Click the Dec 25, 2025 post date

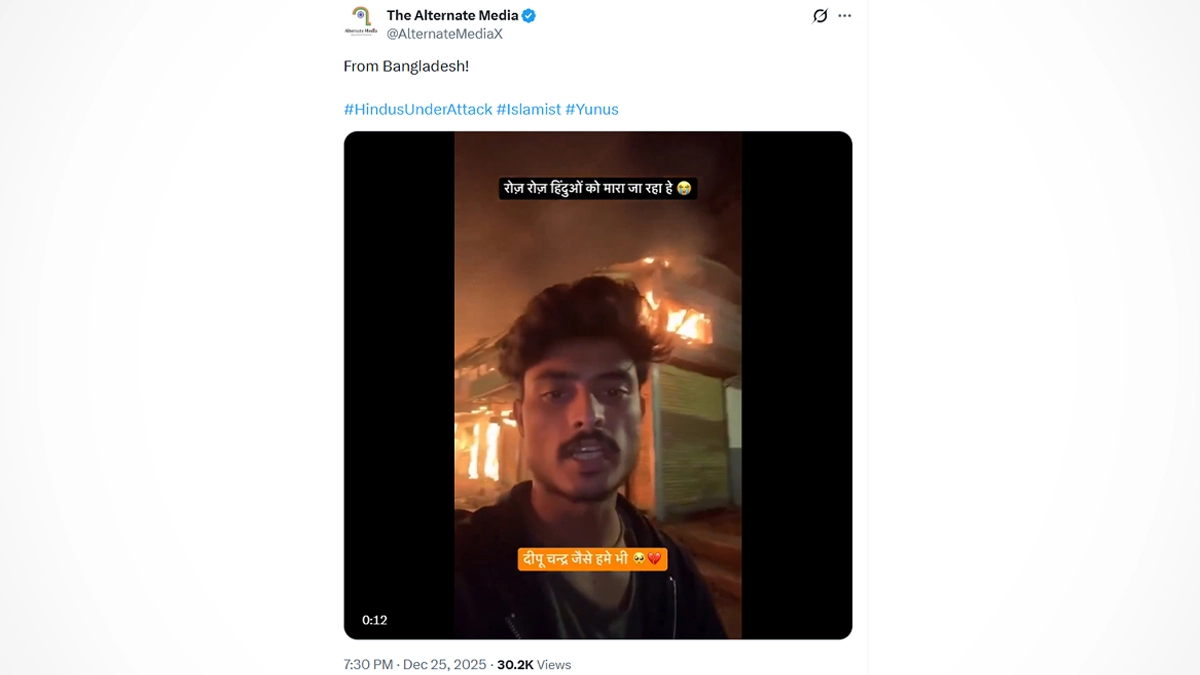click(445, 664)
